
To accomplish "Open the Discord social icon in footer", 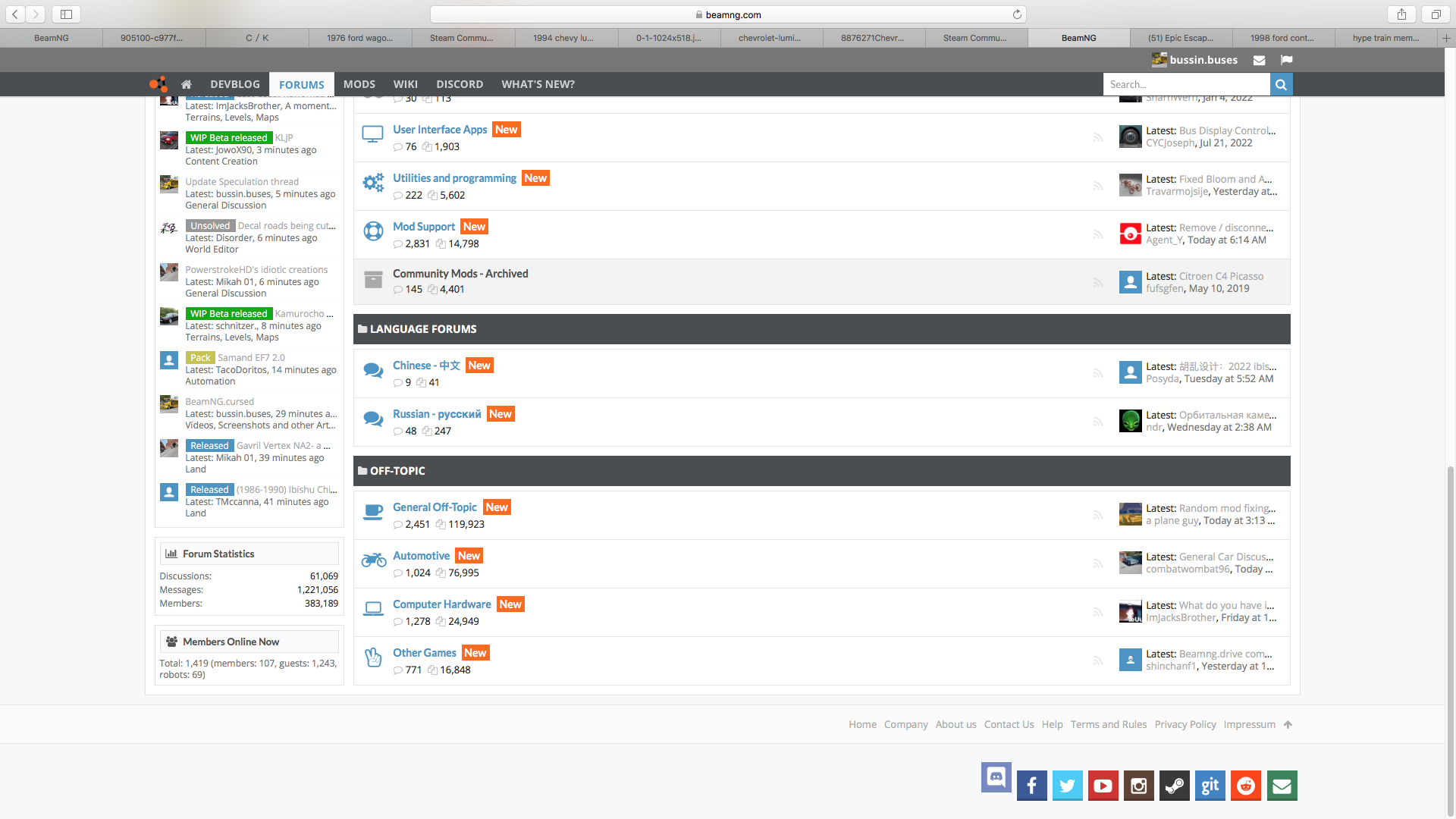I will [996, 777].
